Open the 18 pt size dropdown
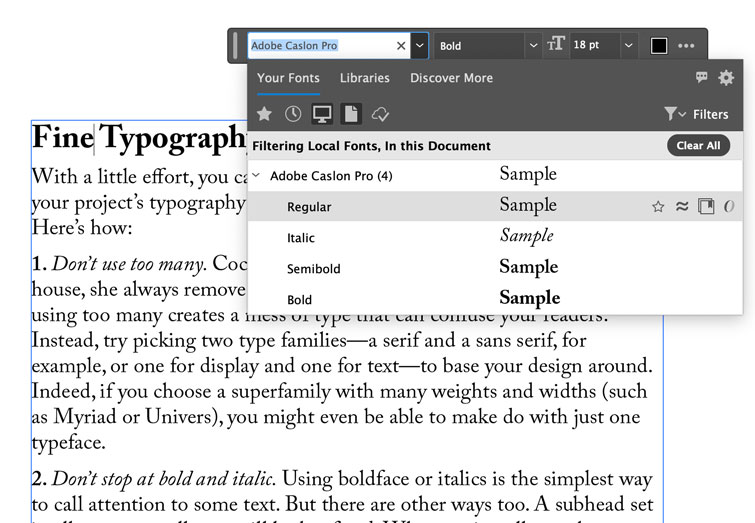 pyautogui.click(x=628, y=45)
